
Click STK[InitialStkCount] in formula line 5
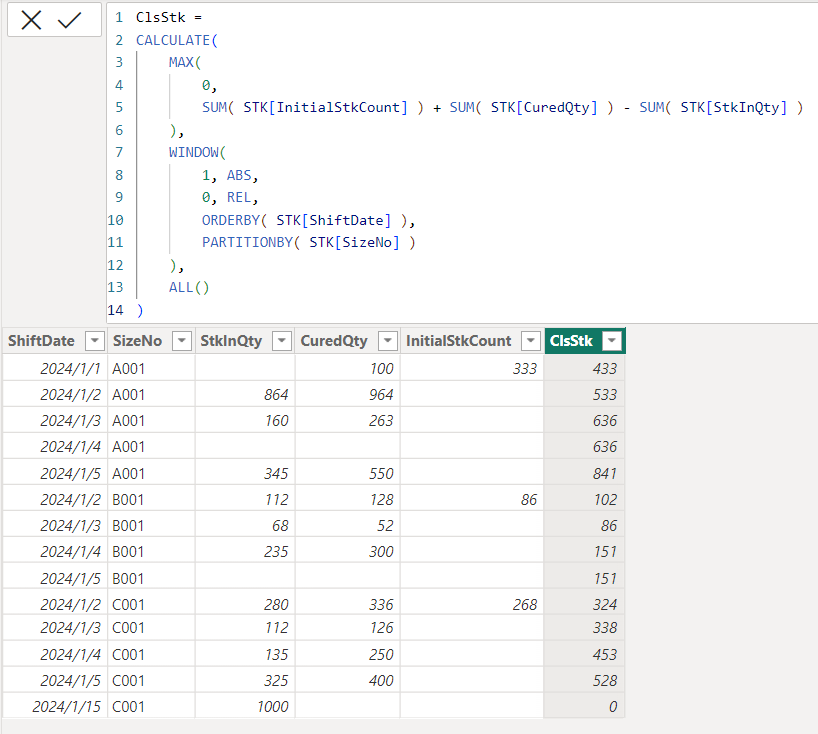coord(325,107)
